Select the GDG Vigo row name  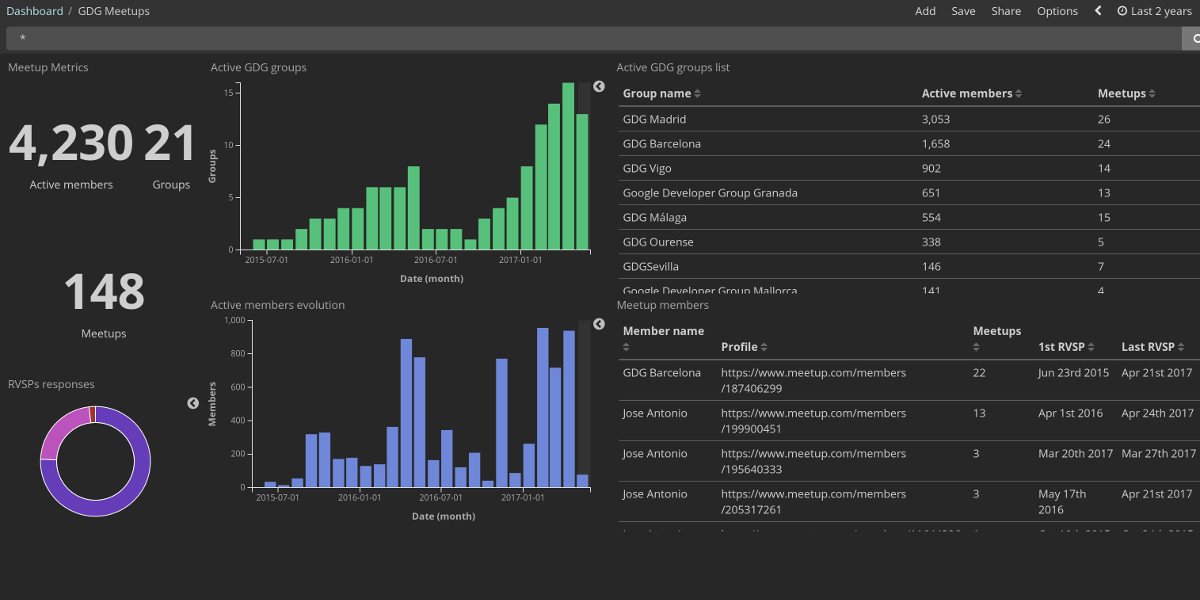tap(647, 168)
